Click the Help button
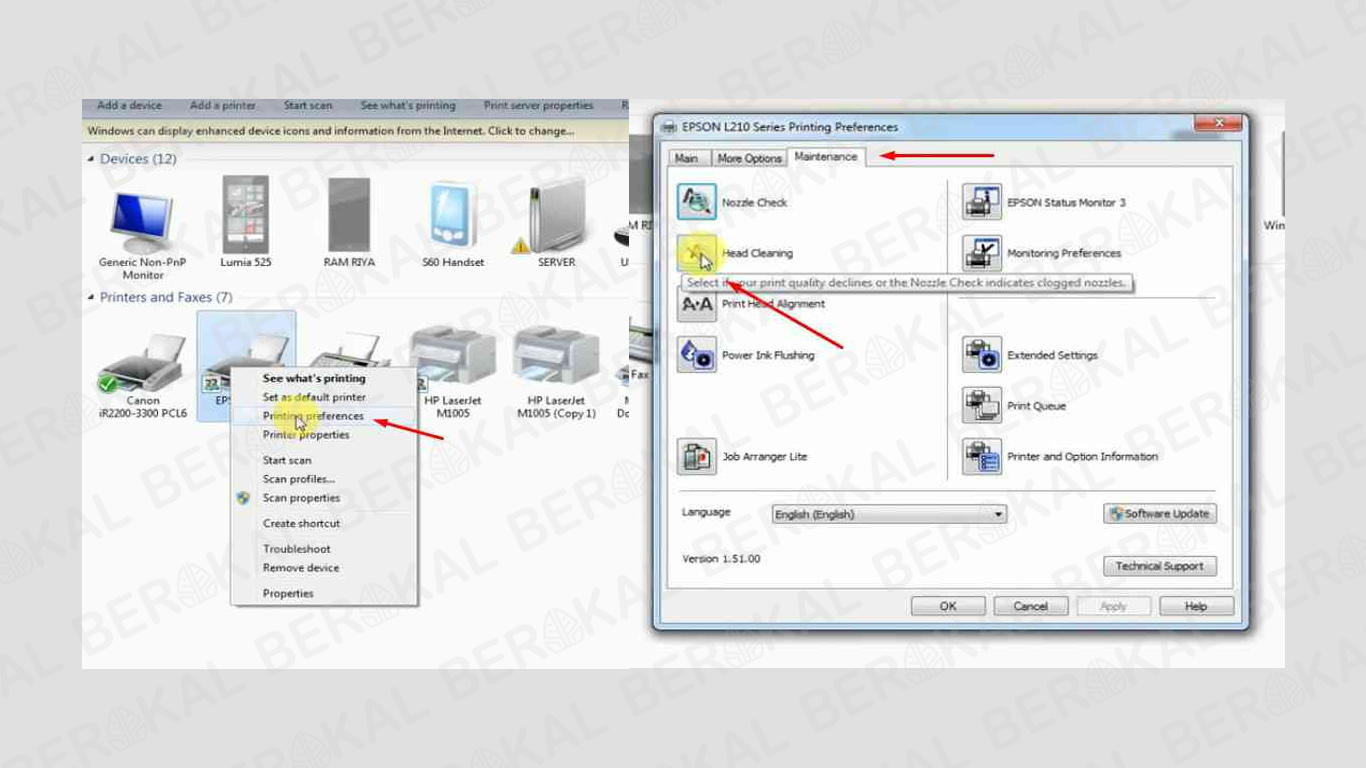Screen dimensions: 1366x768 (1196, 606)
